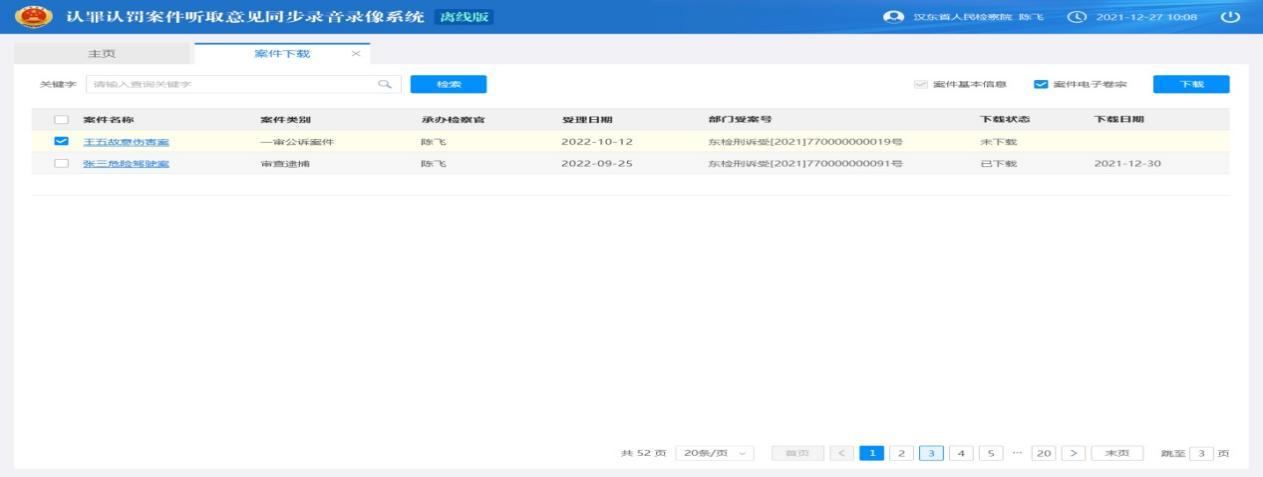Go to previous page with left arrow
The image size is (1263, 477).
[x=842, y=453]
